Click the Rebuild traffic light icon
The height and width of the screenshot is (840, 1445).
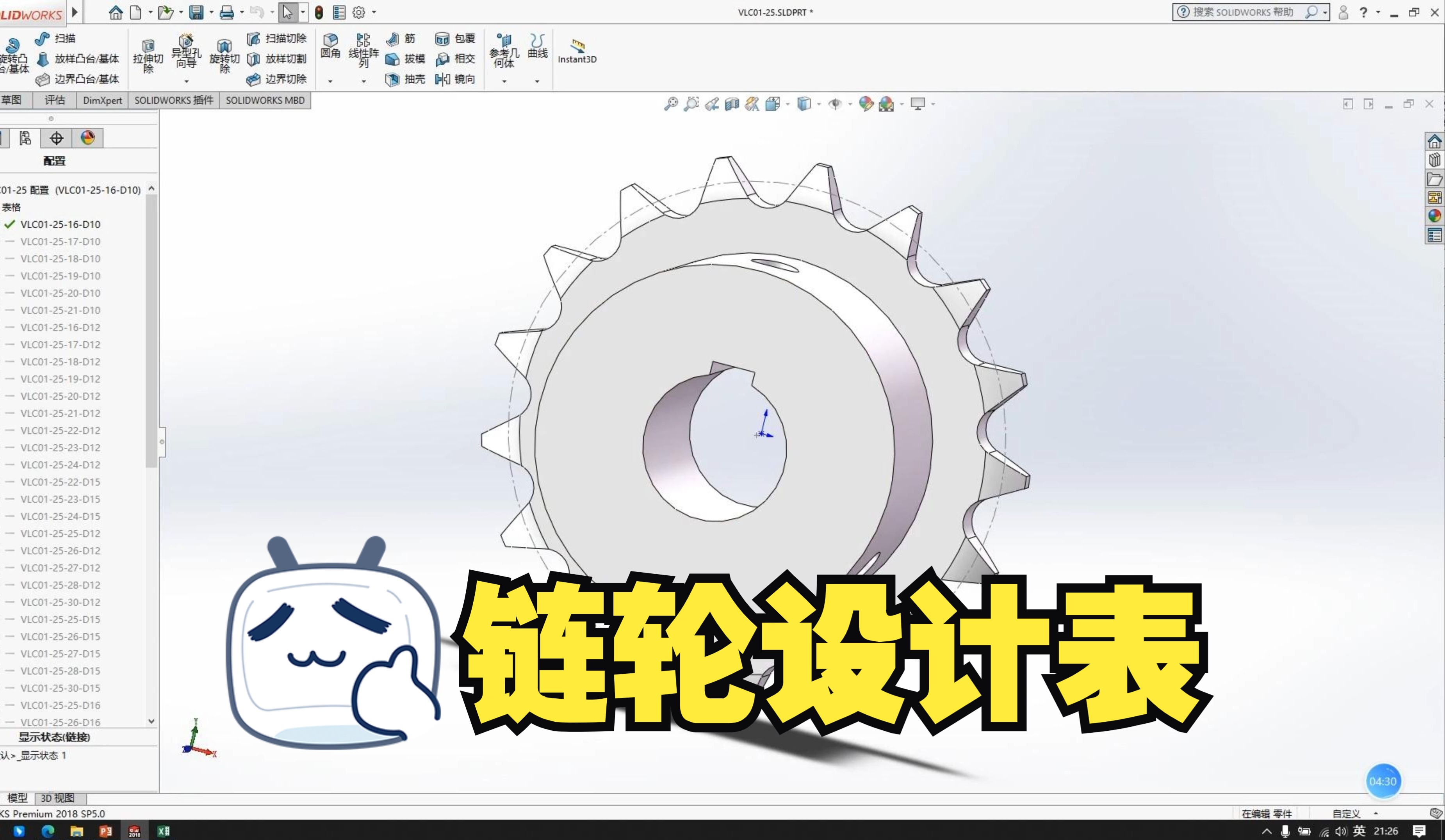click(x=319, y=12)
